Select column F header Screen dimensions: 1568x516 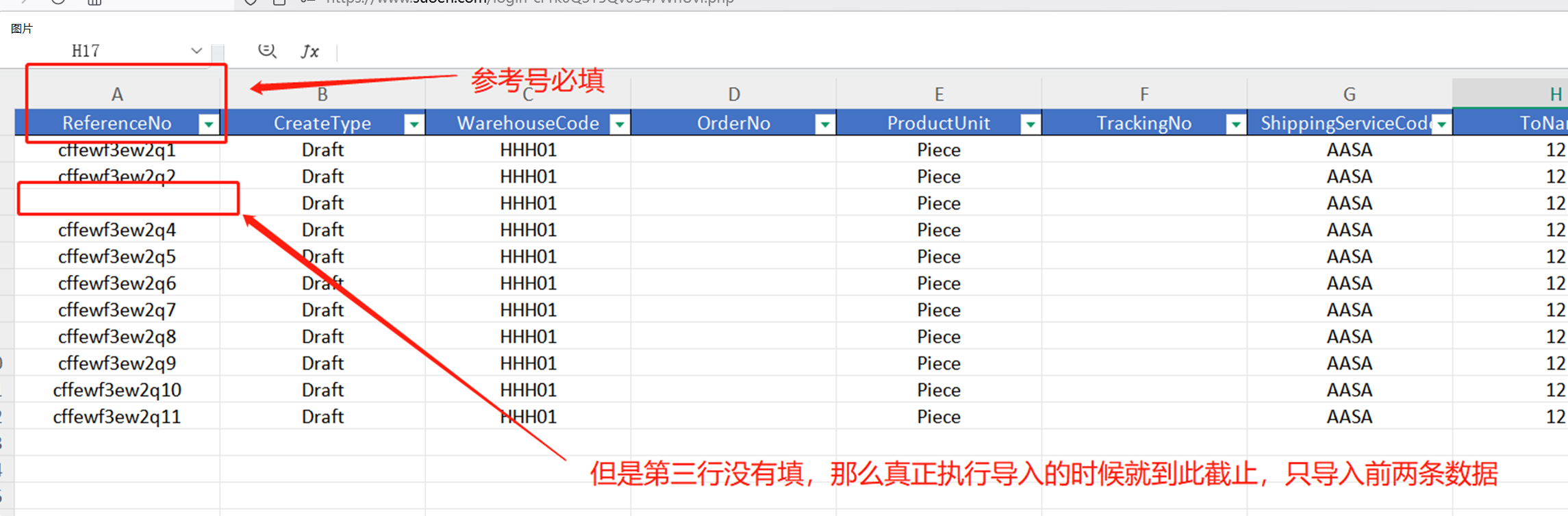(x=1144, y=94)
